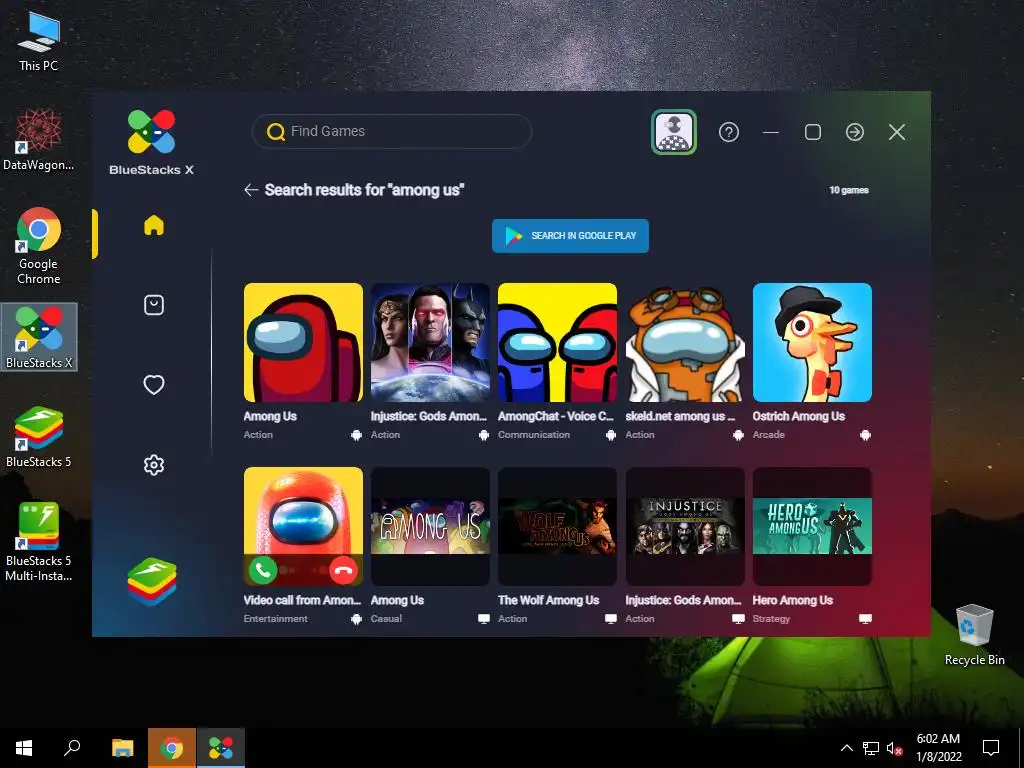Select Google Chrome desktop shortcut
This screenshot has height=768, width=1024.
coord(39,246)
